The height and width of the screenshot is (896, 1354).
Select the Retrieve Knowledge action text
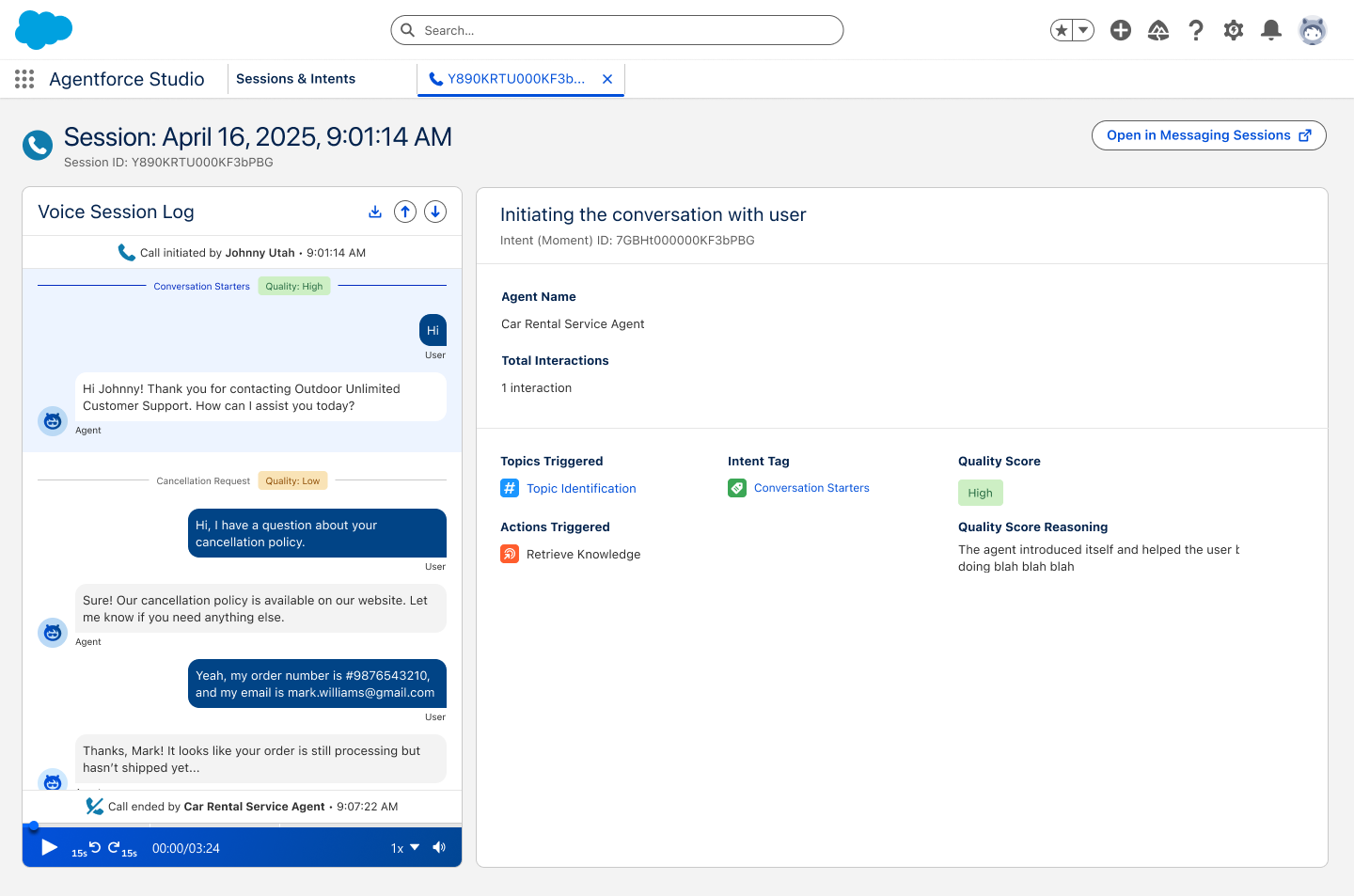pos(583,554)
